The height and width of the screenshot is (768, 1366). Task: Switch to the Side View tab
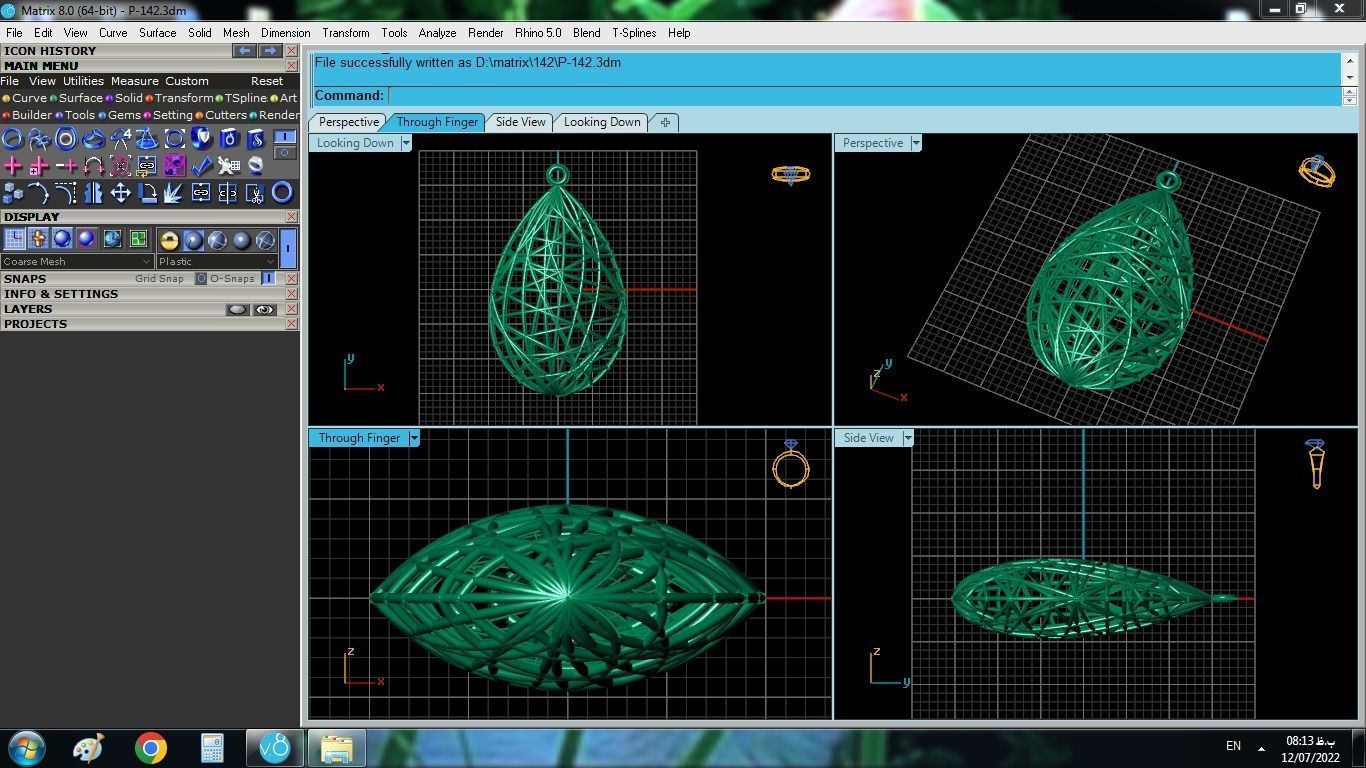[521, 122]
